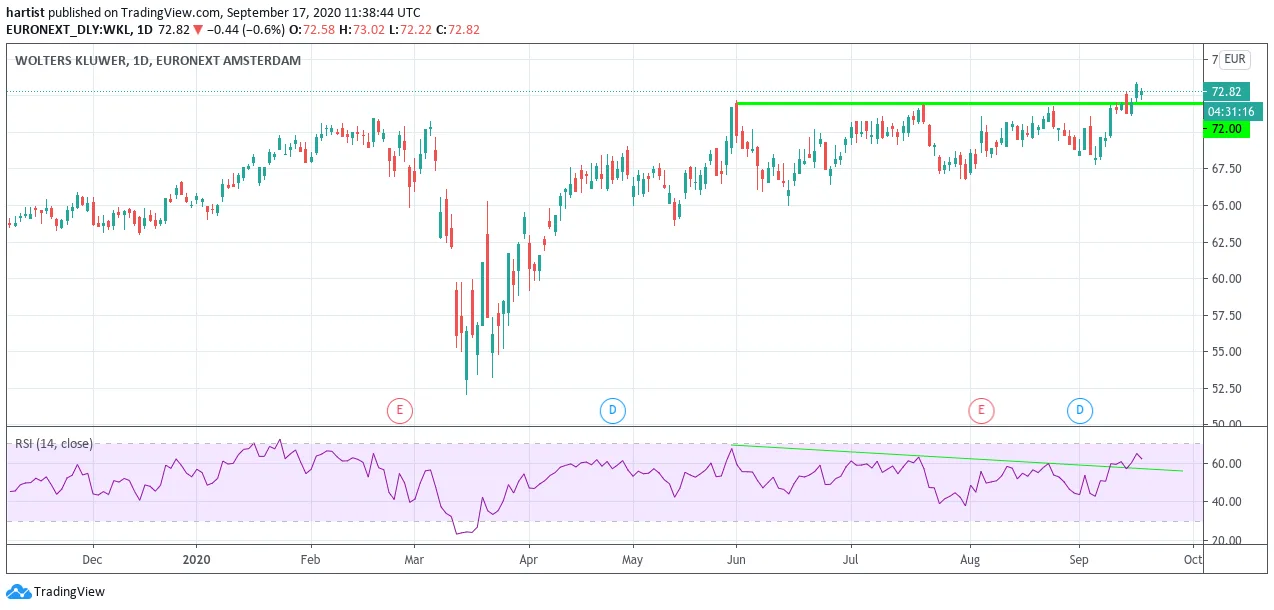Click the TradingView text link
Viewport: 1274px width, 610px height.
click(x=69, y=592)
